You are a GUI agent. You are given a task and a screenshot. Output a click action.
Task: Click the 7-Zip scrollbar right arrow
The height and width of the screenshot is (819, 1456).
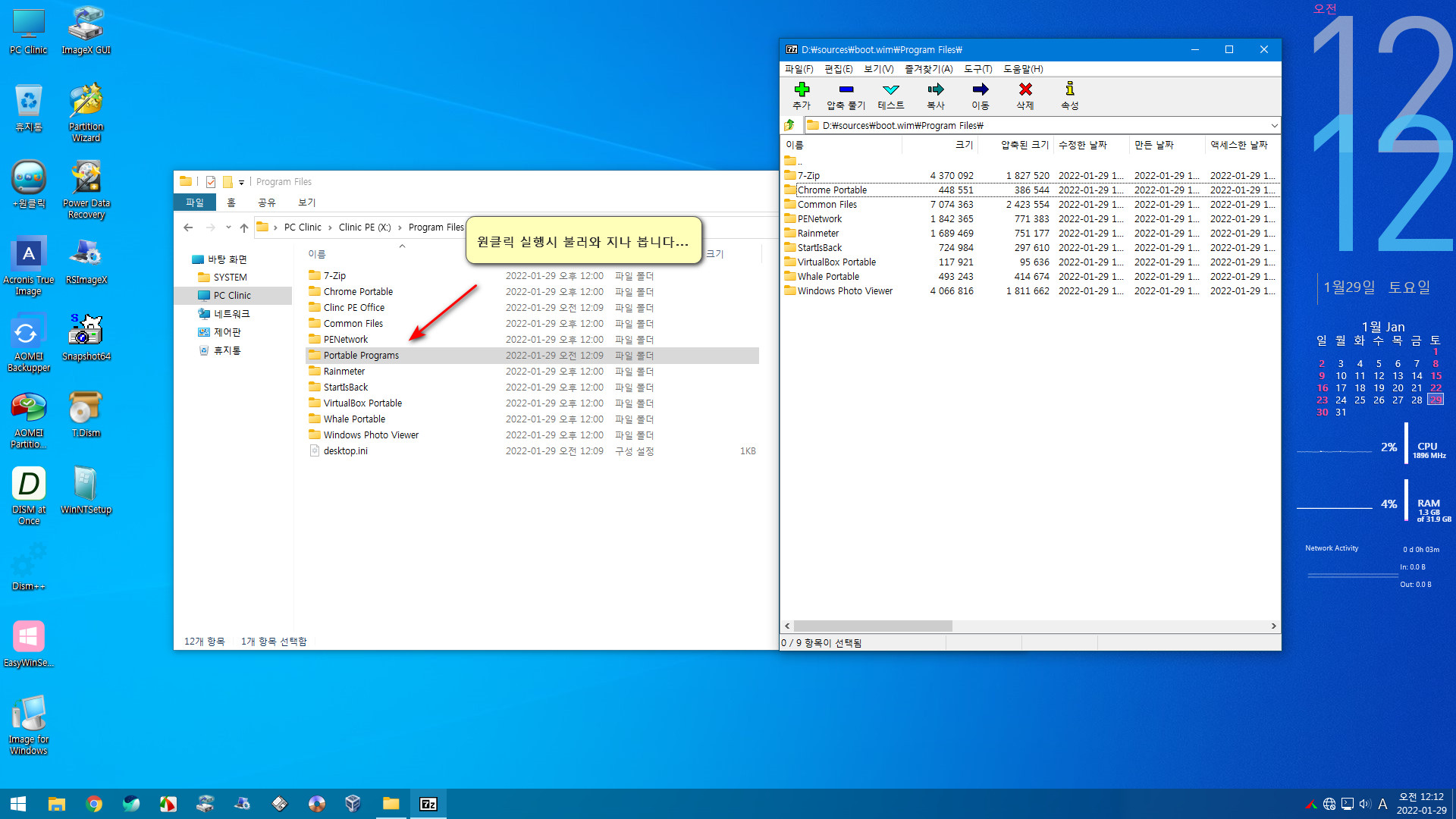pos(1273,626)
